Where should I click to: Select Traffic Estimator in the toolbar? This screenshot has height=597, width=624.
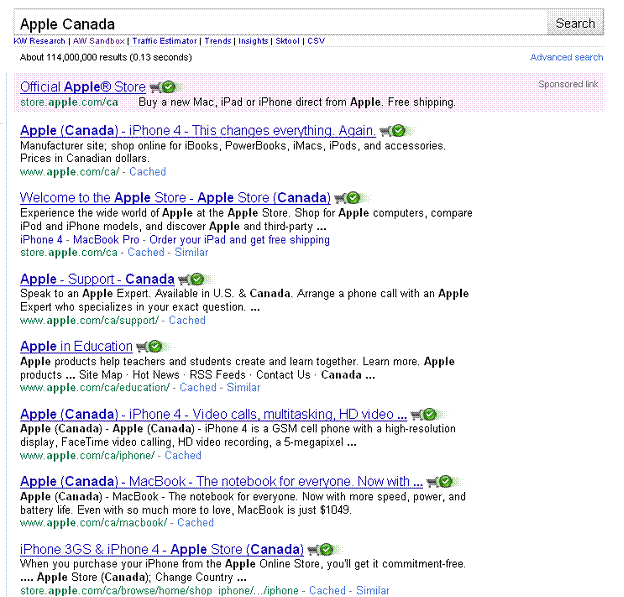(x=164, y=41)
